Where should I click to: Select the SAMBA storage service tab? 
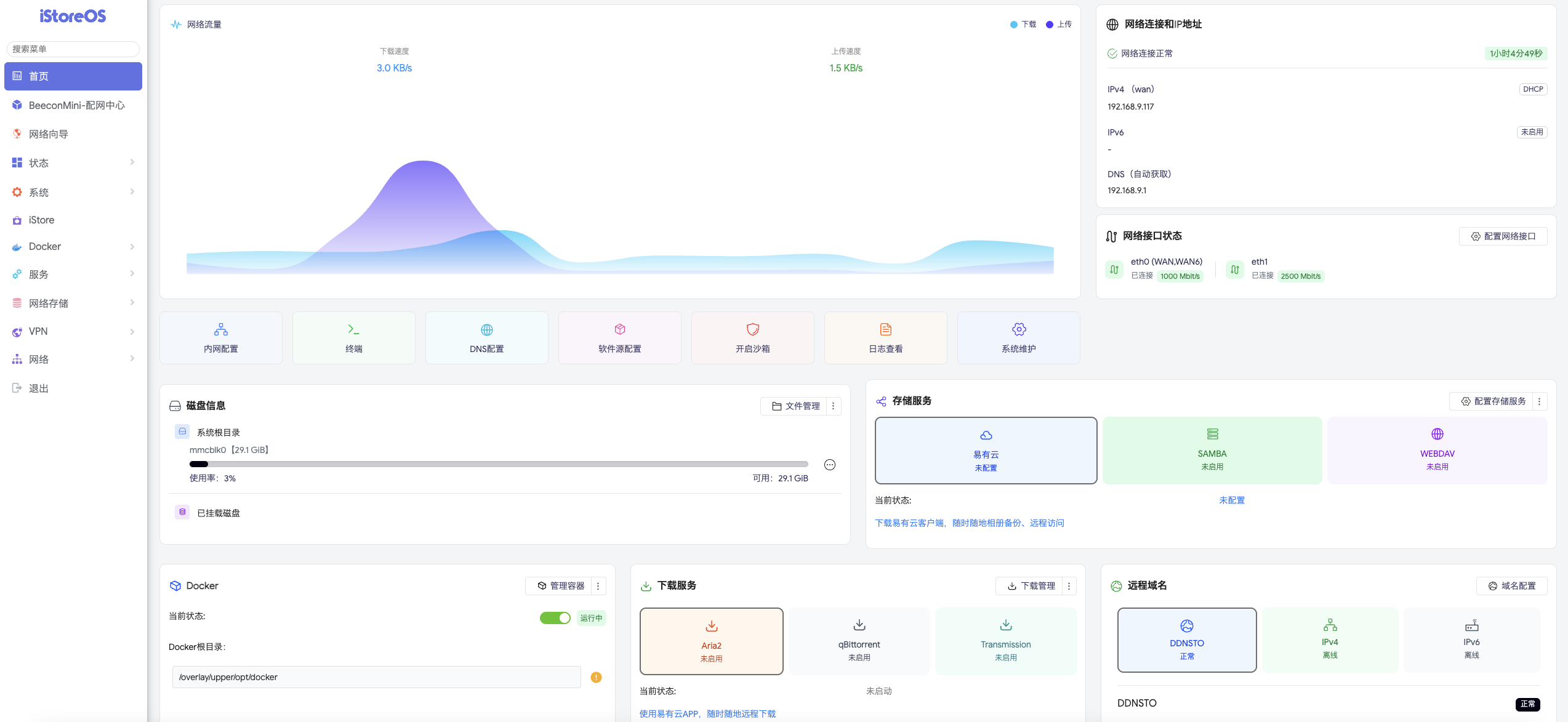coord(1212,451)
